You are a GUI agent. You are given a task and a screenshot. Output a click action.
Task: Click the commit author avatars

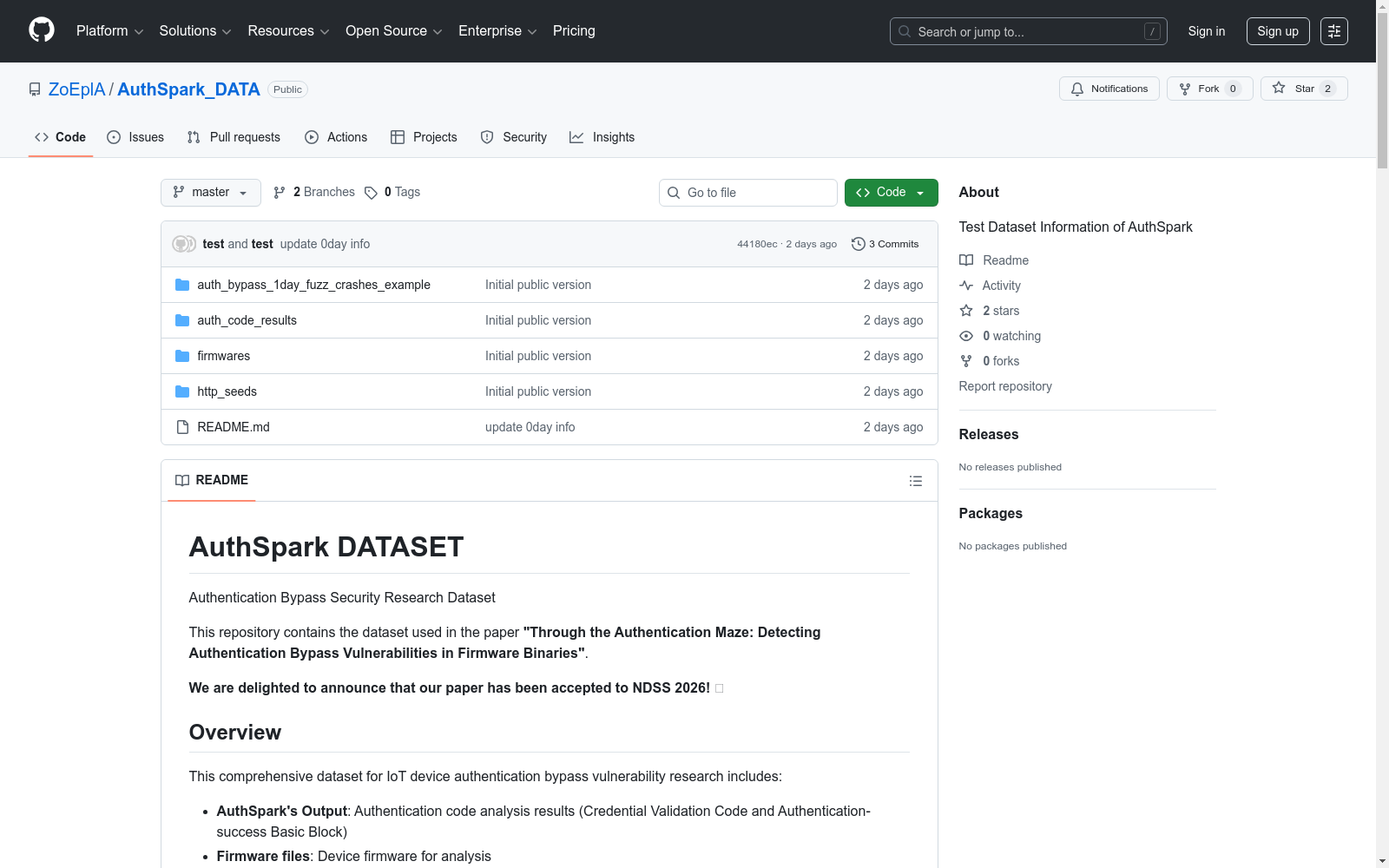[x=184, y=244]
